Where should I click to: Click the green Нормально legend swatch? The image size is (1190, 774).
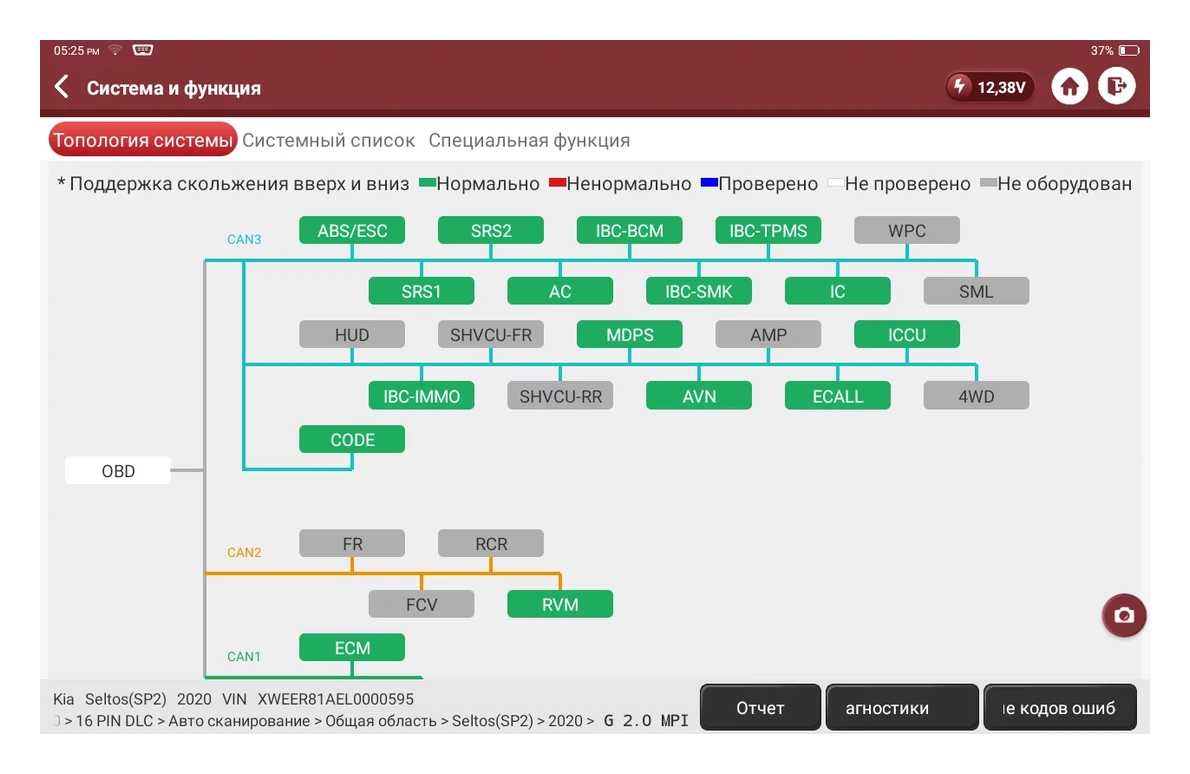pos(427,182)
